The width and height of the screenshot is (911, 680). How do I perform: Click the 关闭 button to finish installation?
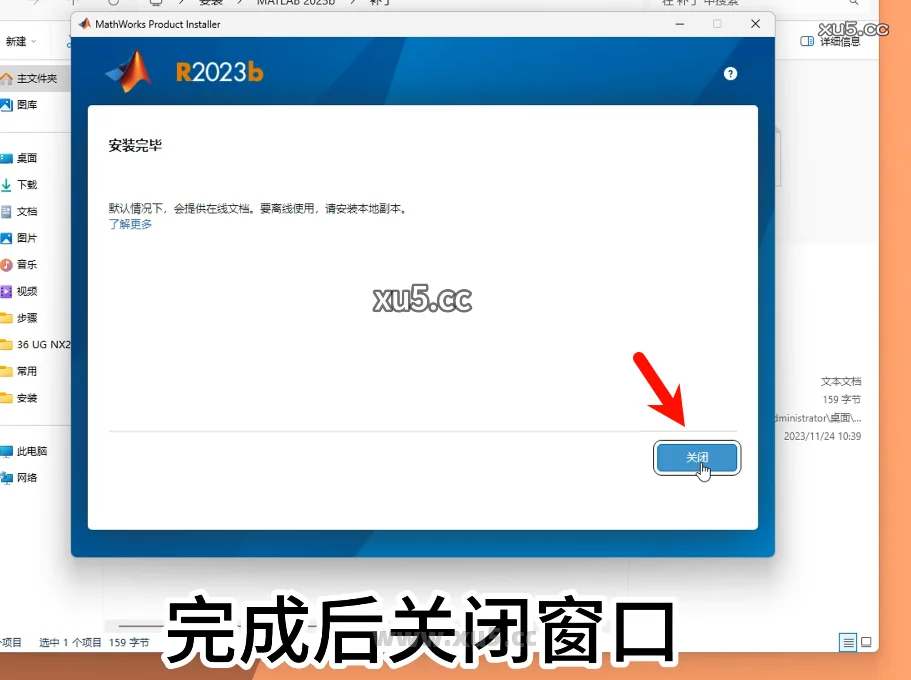[697, 457]
